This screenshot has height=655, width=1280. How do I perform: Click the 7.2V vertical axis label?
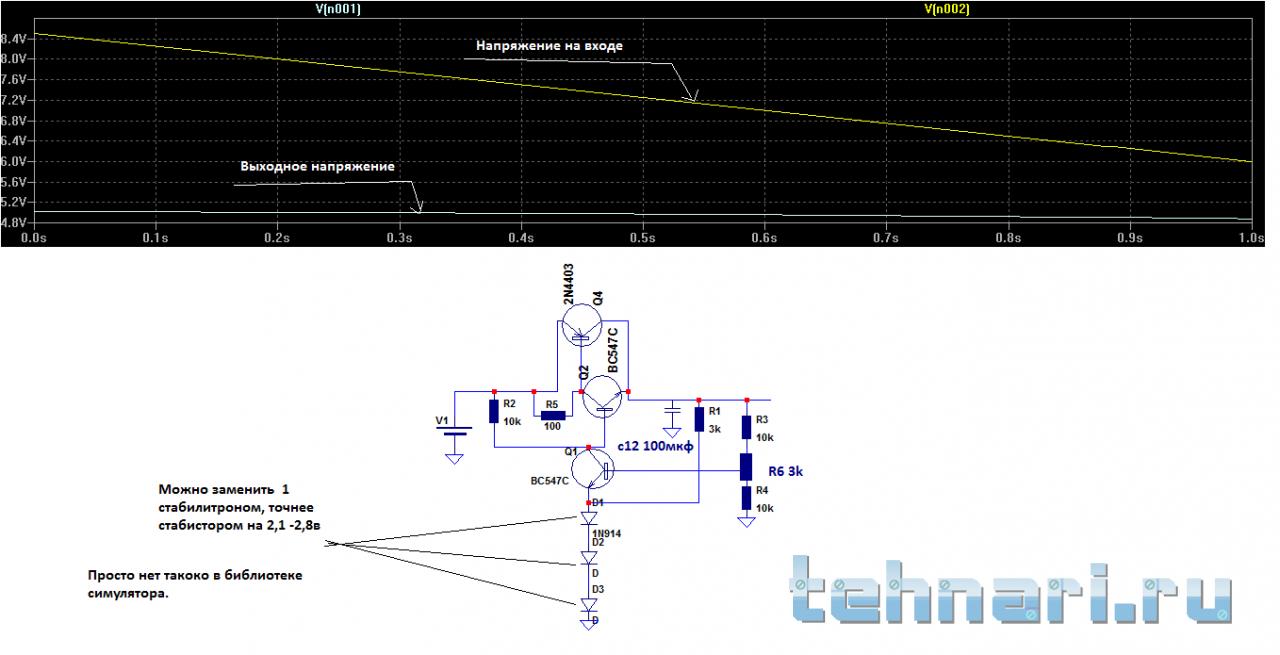[14, 100]
